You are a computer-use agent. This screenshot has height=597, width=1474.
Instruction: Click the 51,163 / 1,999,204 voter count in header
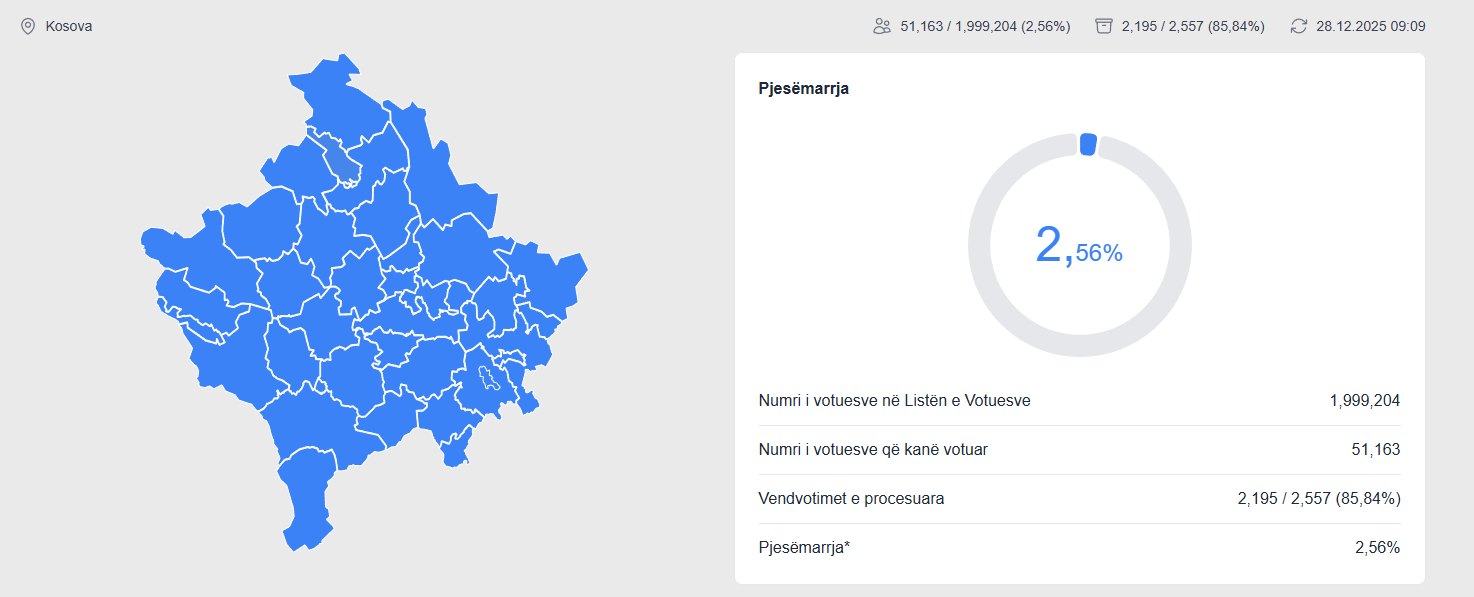985,26
